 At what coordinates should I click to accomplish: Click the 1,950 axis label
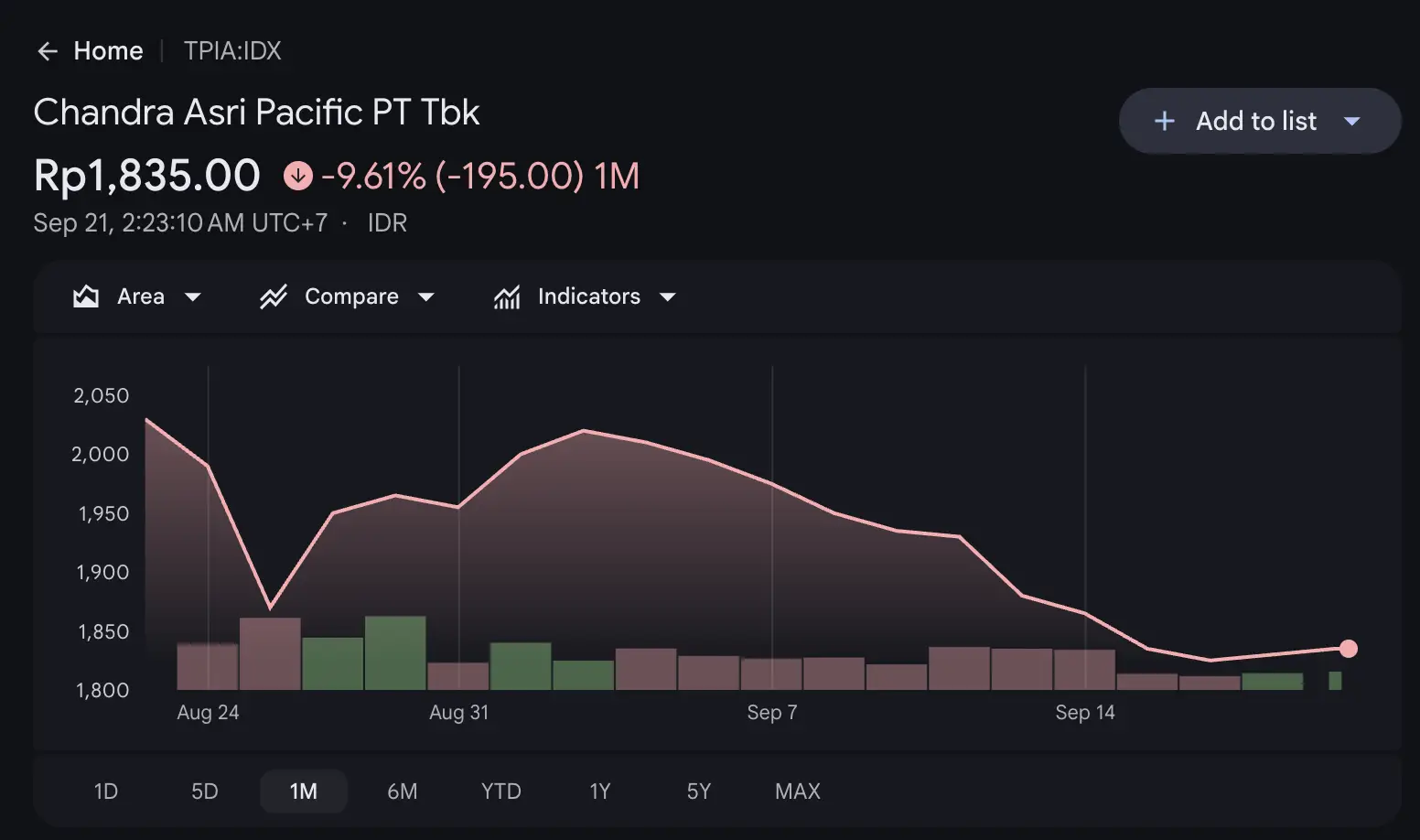click(103, 513)
